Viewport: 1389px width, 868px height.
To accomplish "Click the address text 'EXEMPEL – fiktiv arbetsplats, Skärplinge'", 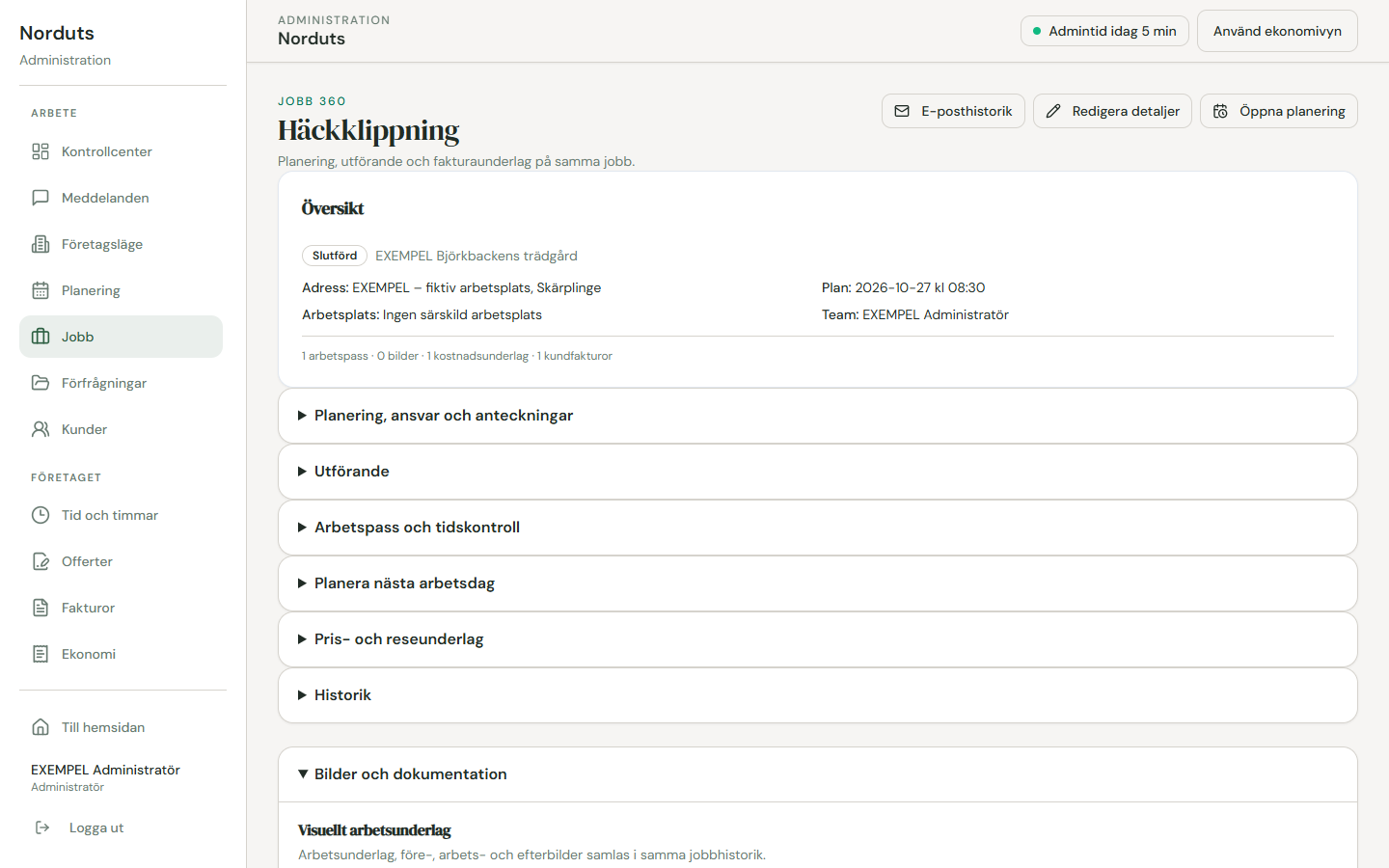I will (x=477, y=287).
